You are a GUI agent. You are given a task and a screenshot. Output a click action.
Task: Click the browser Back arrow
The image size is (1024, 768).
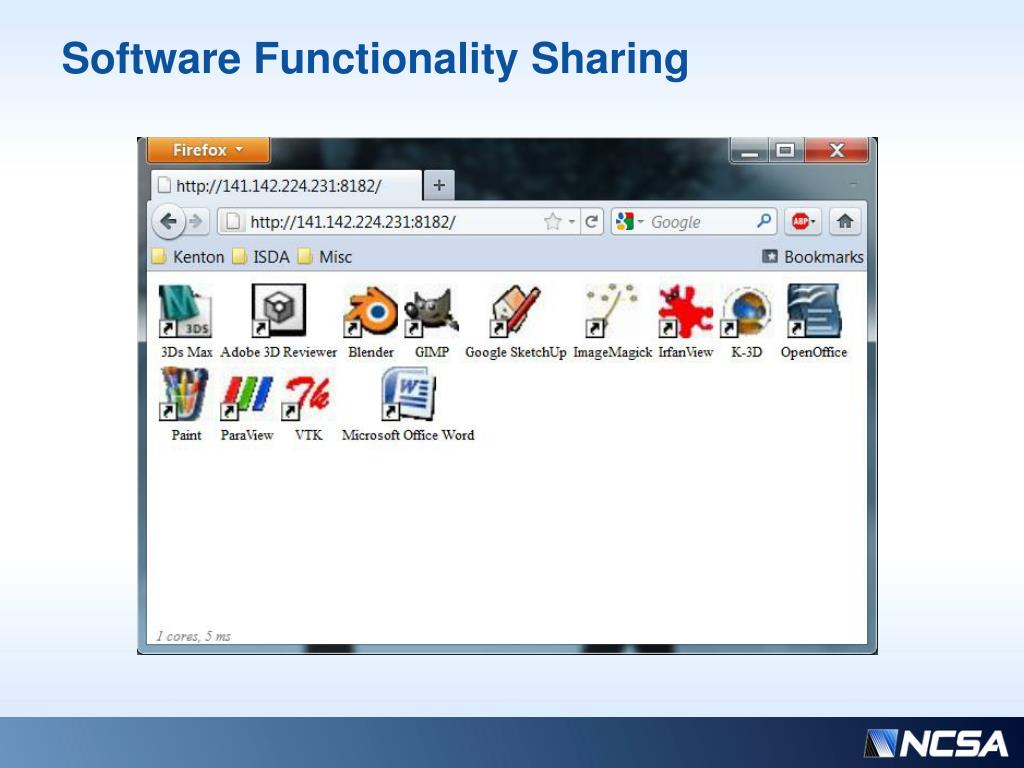168,221
